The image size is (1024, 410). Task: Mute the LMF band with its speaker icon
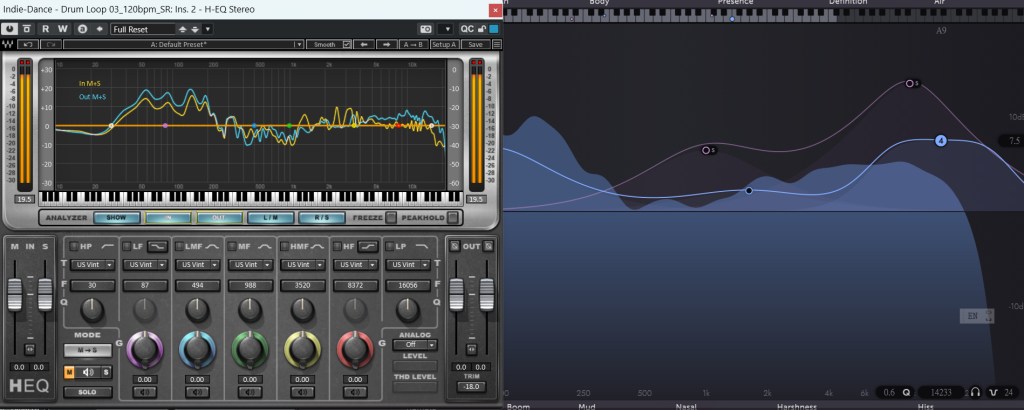pyautogui.click(x=196, y=392)
